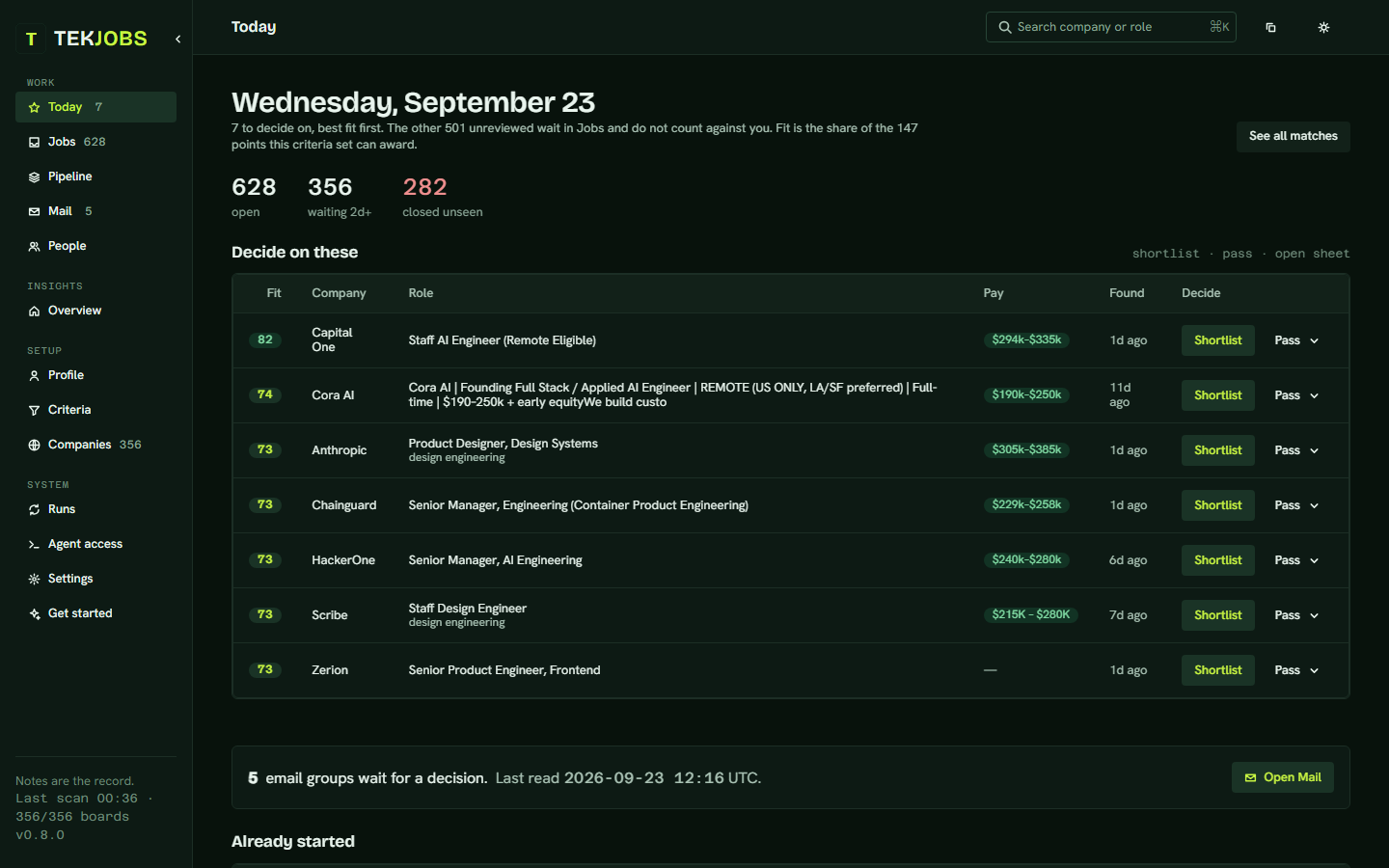Click the Criteria funnel icon
Screen dimensions: 1389x868
pyautogui.click(x=34, y=410)
